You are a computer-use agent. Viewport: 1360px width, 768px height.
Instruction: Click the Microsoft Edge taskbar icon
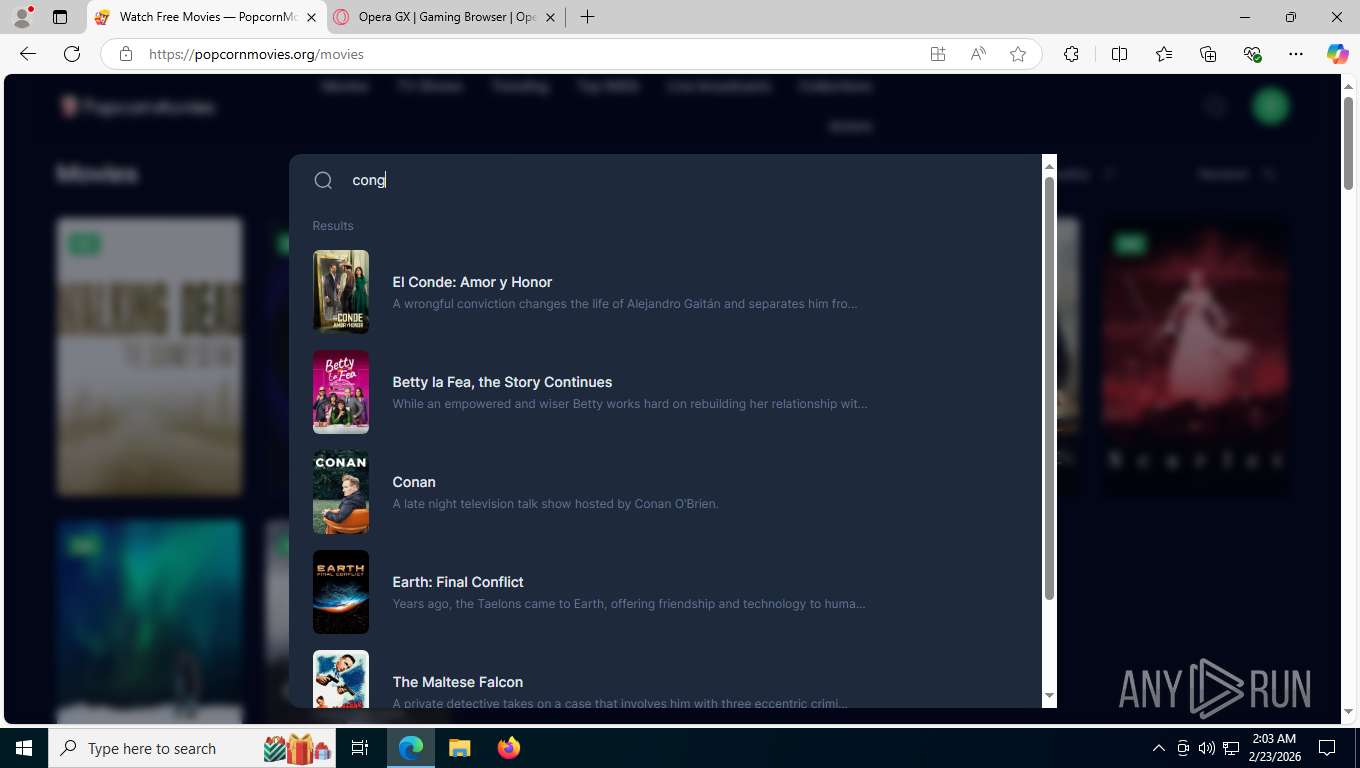(x=411, y=748)
